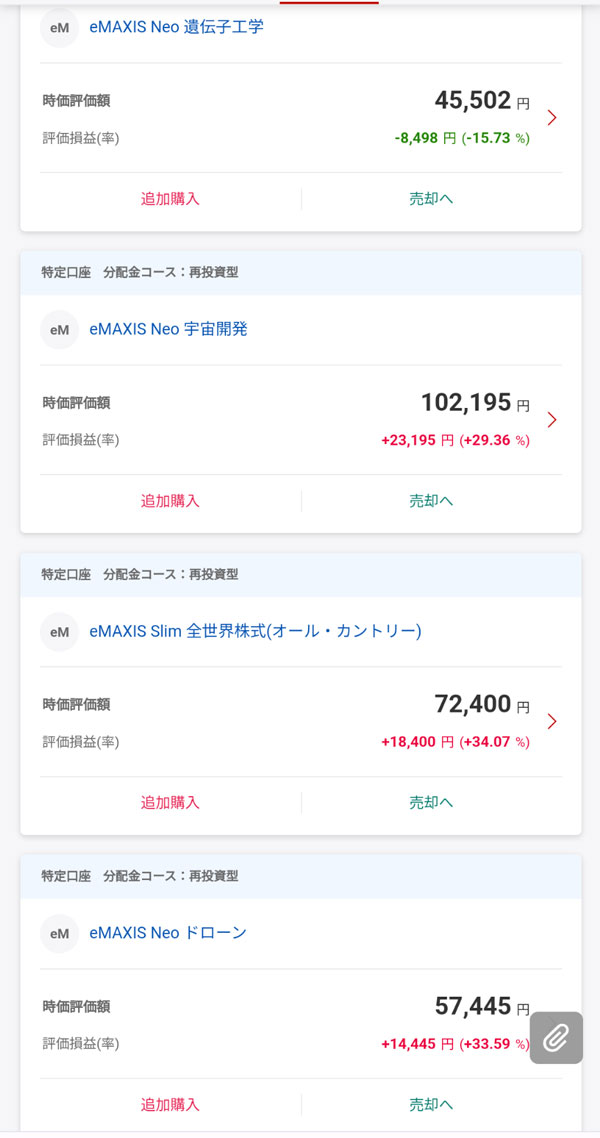Open eMAXIS Slim 全世界株式(オール・カントリー) fund page
The height and width of the screenshot is (1138, 600).
[x=255, y=631]
